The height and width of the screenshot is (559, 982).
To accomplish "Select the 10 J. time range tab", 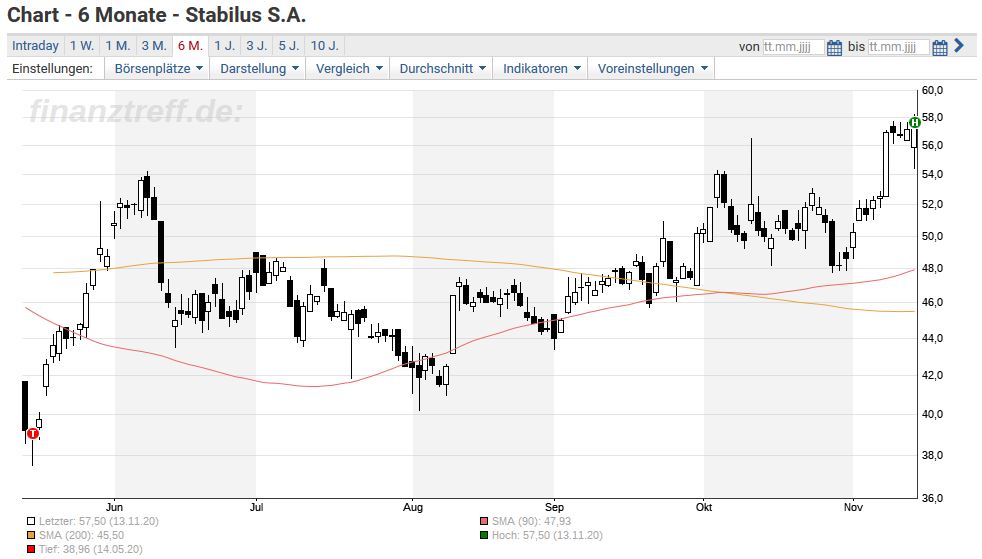I will 324,46.
